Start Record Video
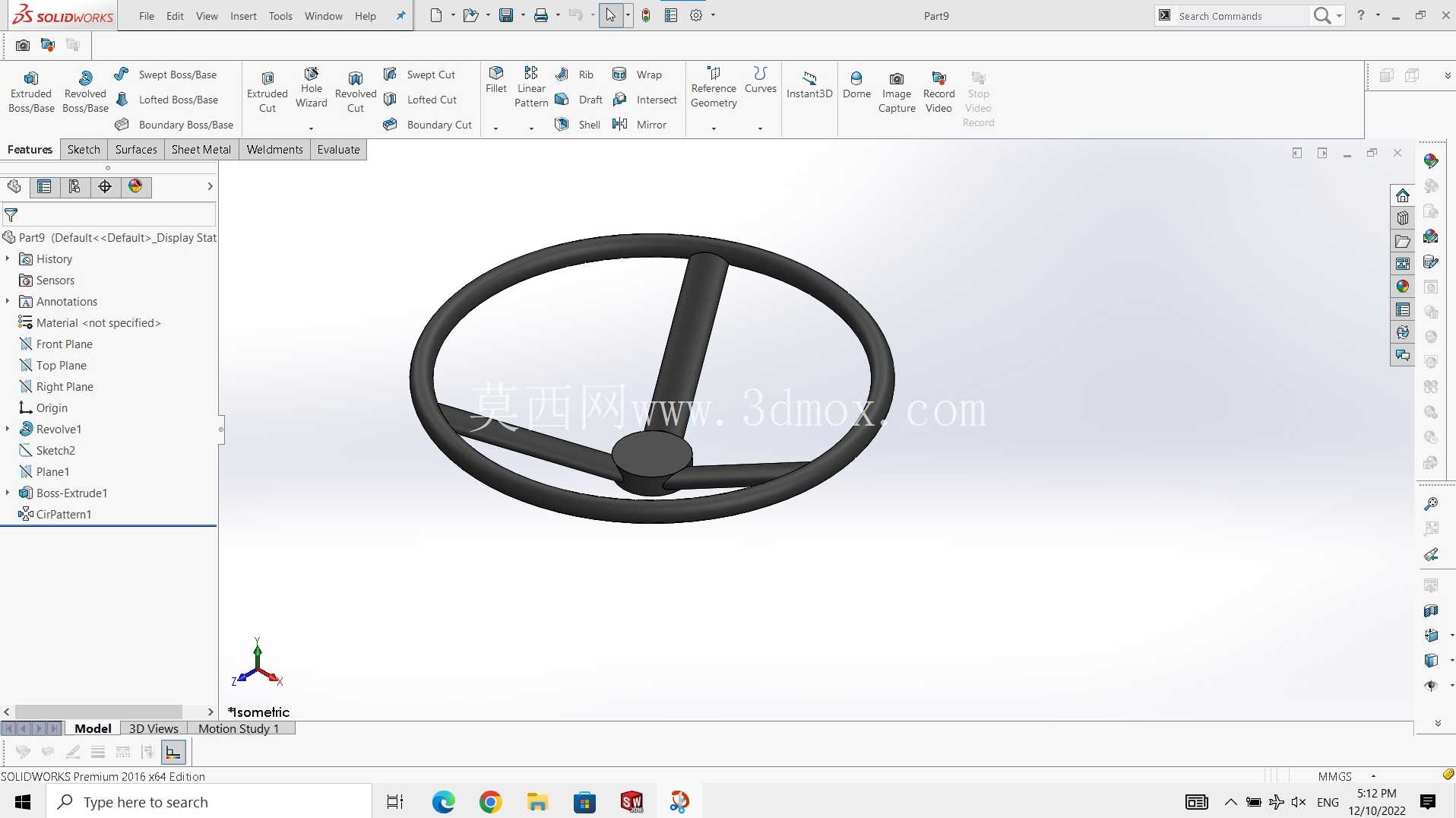This screenshot has width=1456, height=818. [x=938, y=92]
